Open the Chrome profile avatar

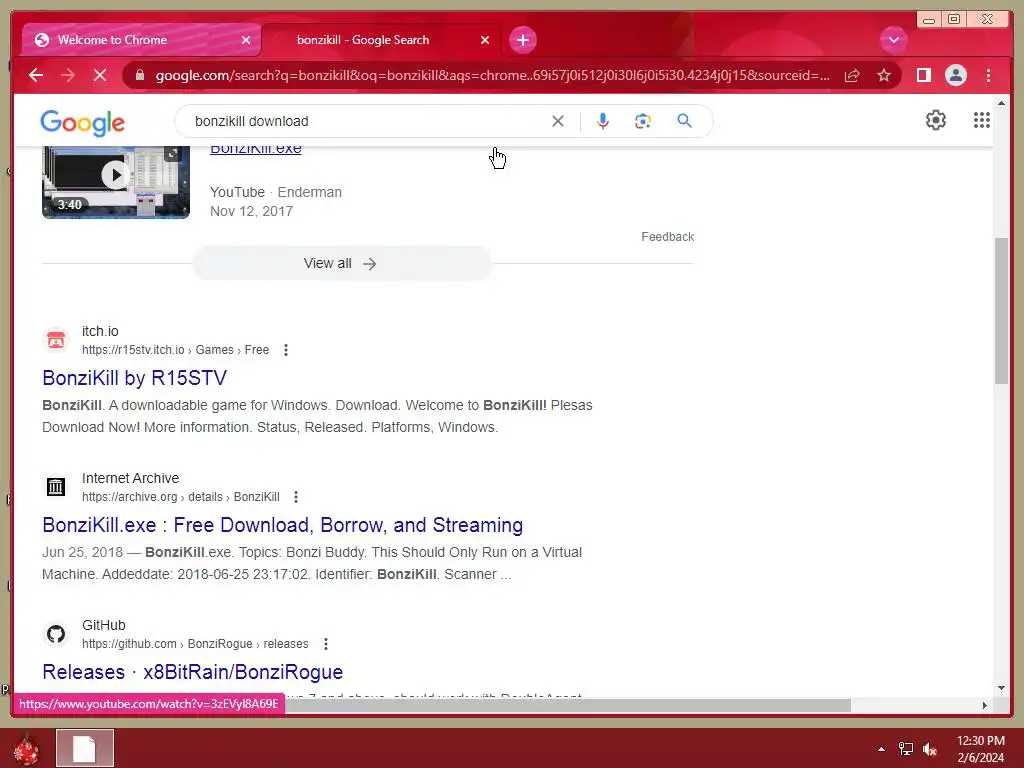(x=955, y=75)
